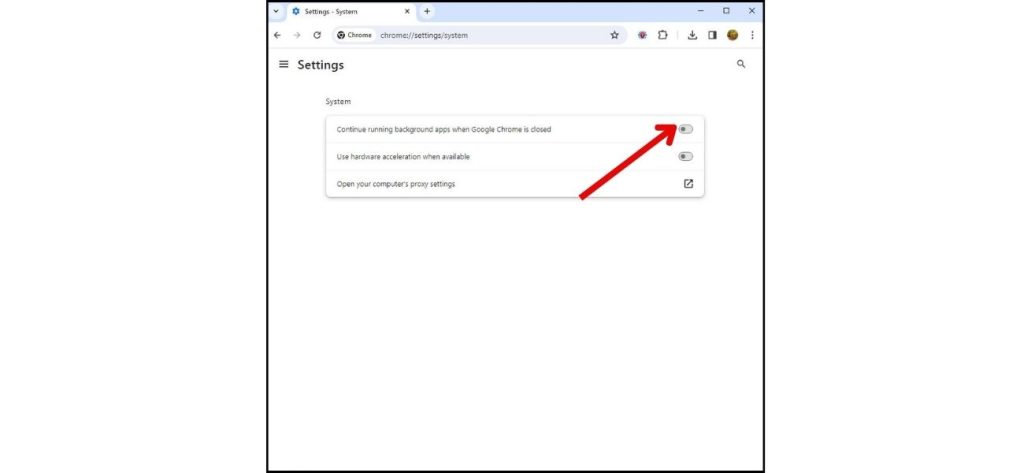
Task: Select the Settings - System tab
Action: (351, 12)
